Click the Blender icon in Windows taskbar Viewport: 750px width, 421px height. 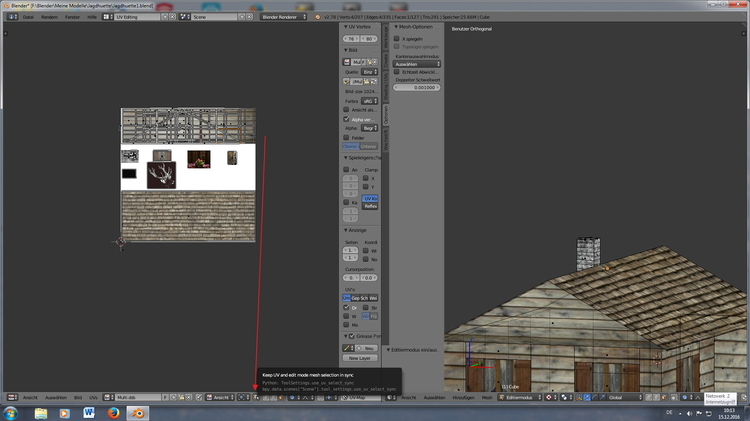pyautogui.click(x=138, y=413)
